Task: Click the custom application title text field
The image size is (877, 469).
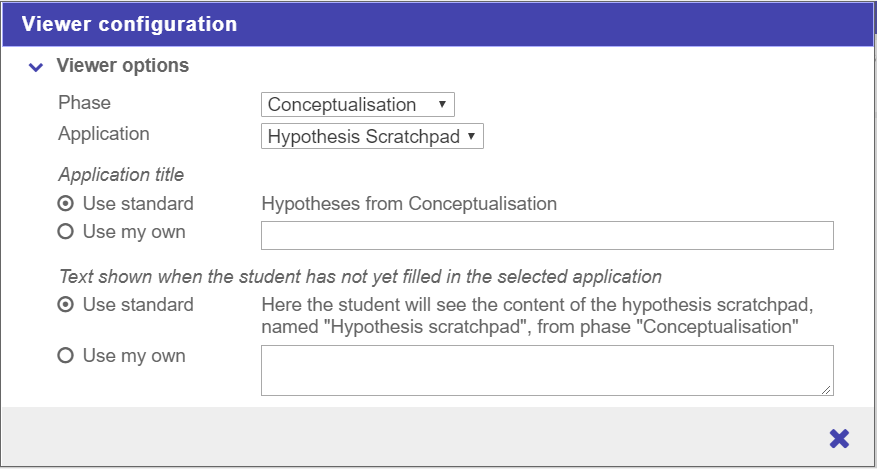Action: click(x=547, y=235)
